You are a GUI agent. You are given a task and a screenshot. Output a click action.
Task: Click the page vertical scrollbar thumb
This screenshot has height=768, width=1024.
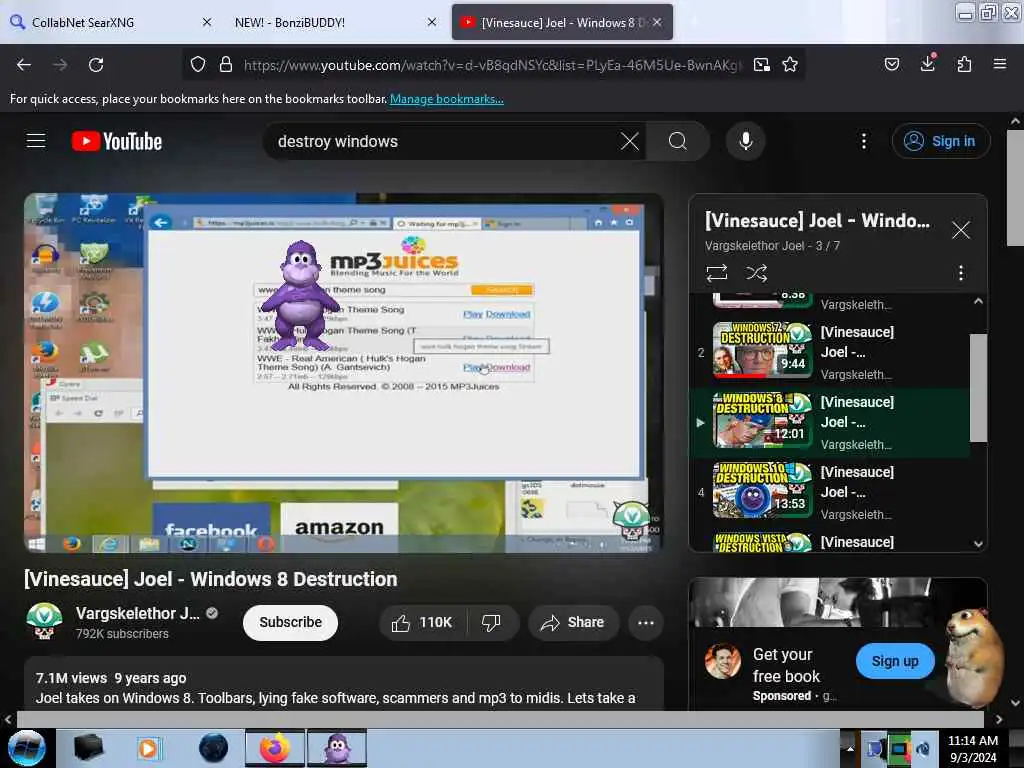tap(1015, 188)
